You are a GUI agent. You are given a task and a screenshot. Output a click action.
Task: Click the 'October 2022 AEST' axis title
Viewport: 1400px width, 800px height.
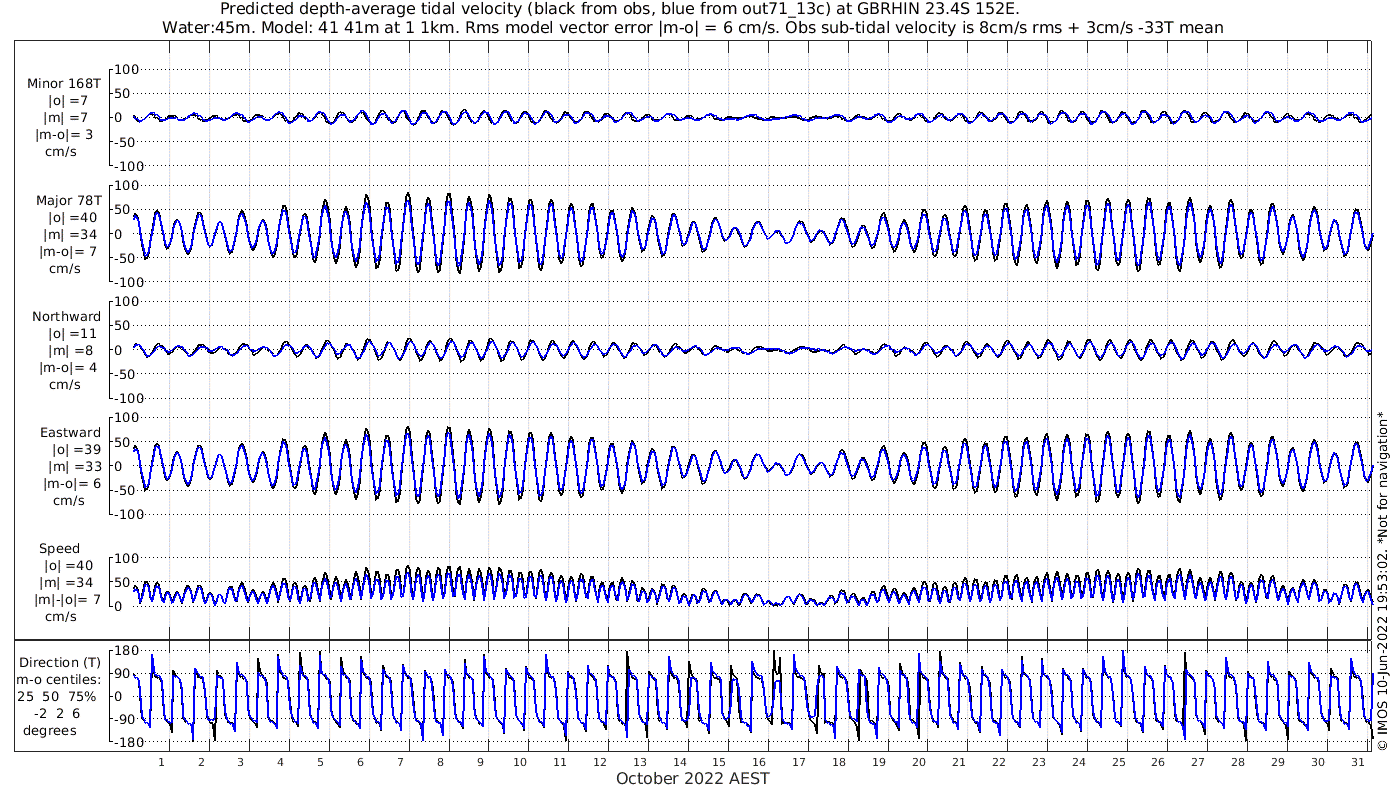click(x=692, y=779)
